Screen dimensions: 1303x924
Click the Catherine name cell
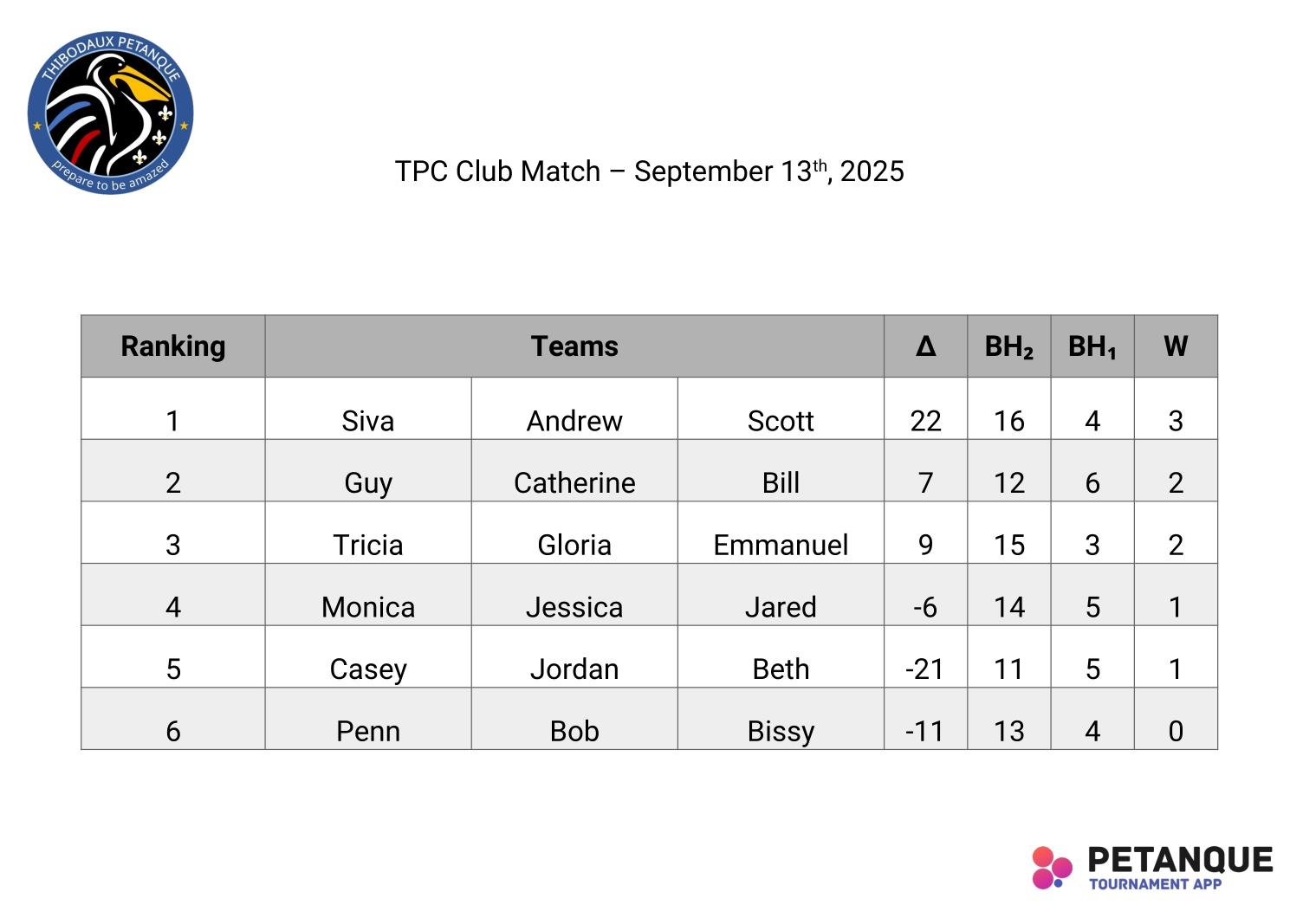click(x=574, y=482)
